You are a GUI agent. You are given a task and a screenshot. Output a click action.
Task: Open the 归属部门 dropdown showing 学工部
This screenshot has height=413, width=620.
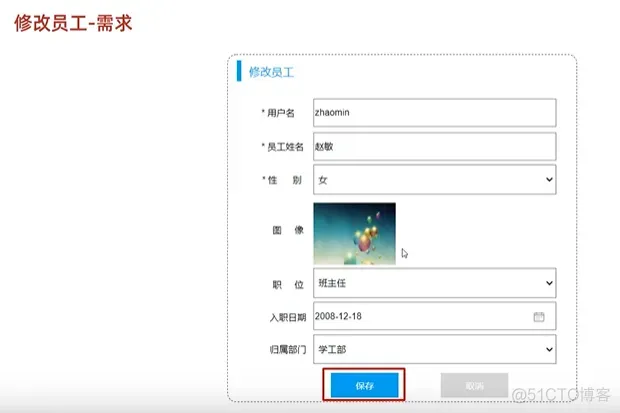click(x=435, y=349)
